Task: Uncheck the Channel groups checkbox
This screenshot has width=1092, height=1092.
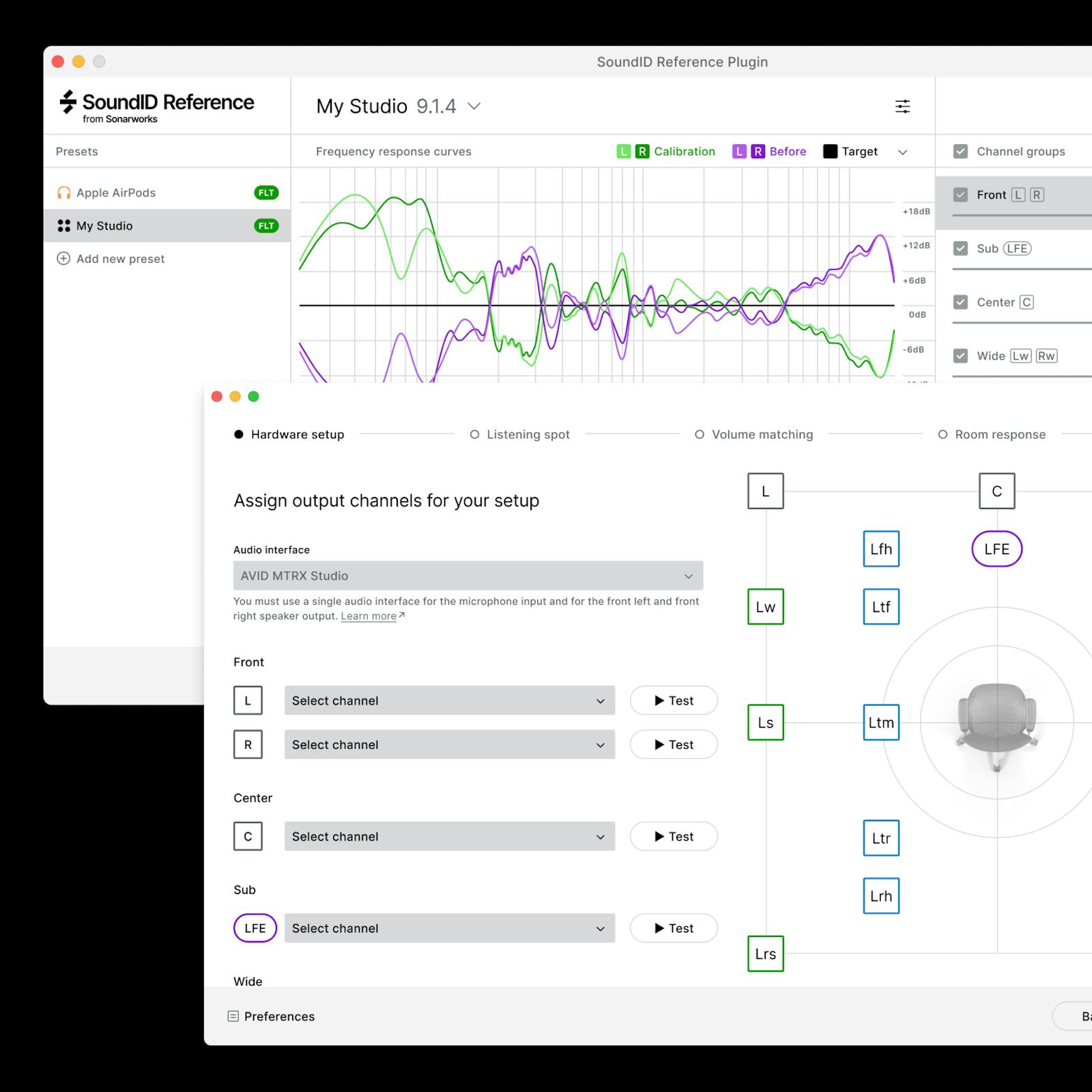Action: coord(960,152)
